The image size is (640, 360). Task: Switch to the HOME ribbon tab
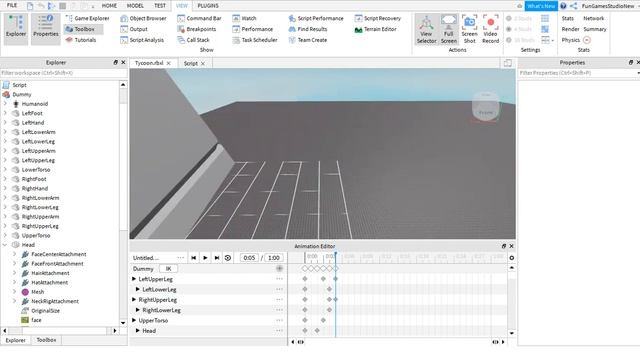[109, 6]
